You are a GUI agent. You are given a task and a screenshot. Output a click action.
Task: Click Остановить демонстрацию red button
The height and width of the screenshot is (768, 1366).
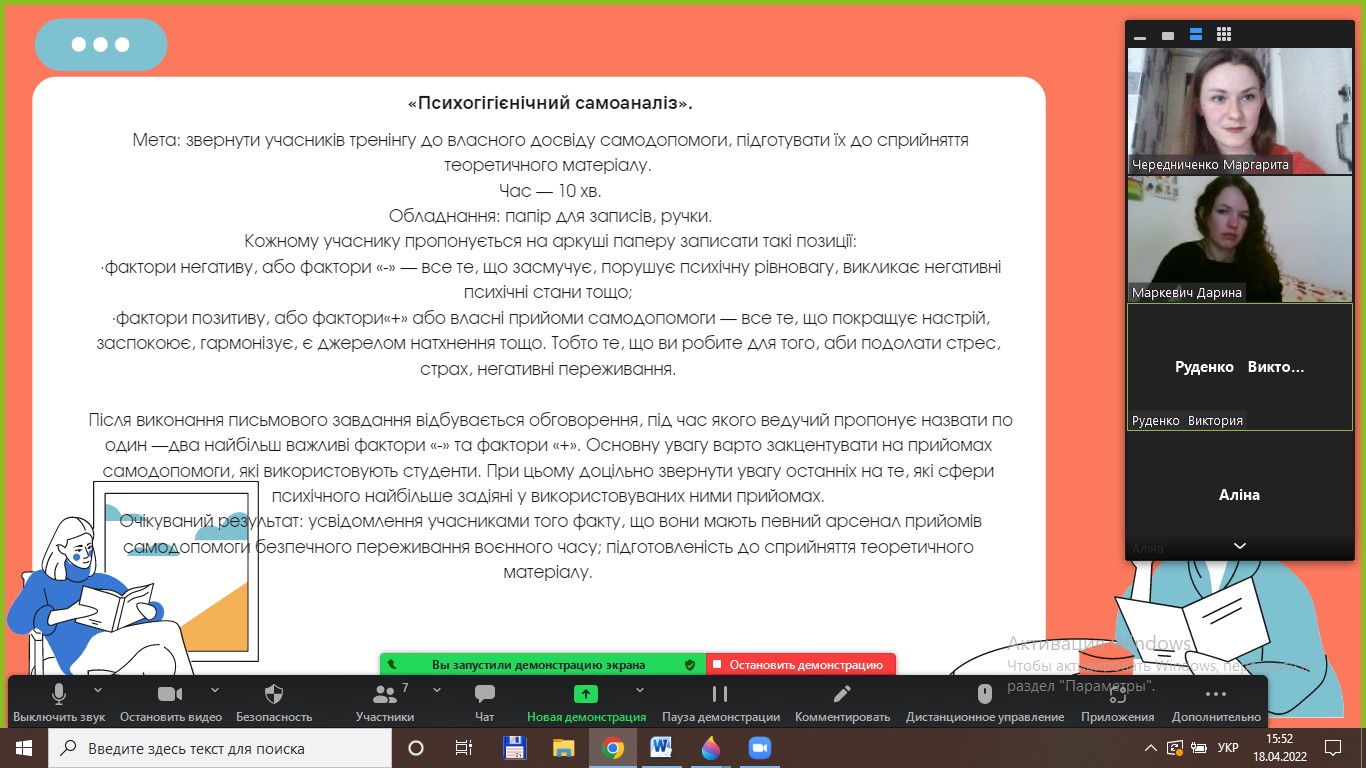point(801,665)
